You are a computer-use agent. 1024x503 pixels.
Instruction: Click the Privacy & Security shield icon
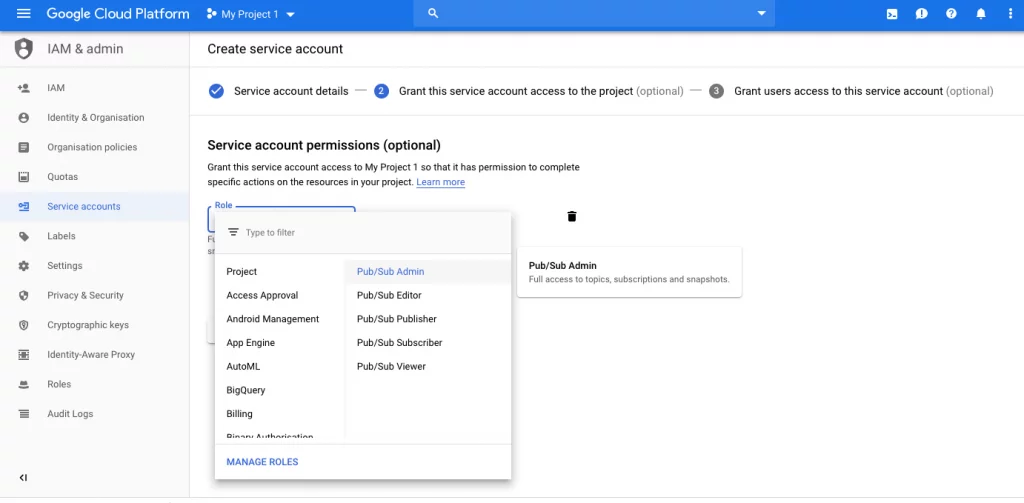[x=24, y=295]
